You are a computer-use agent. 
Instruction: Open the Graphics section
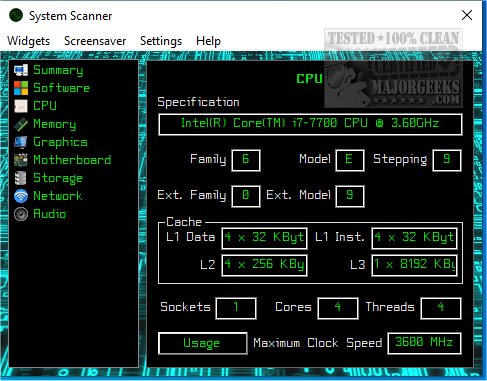tap(60, 142)
